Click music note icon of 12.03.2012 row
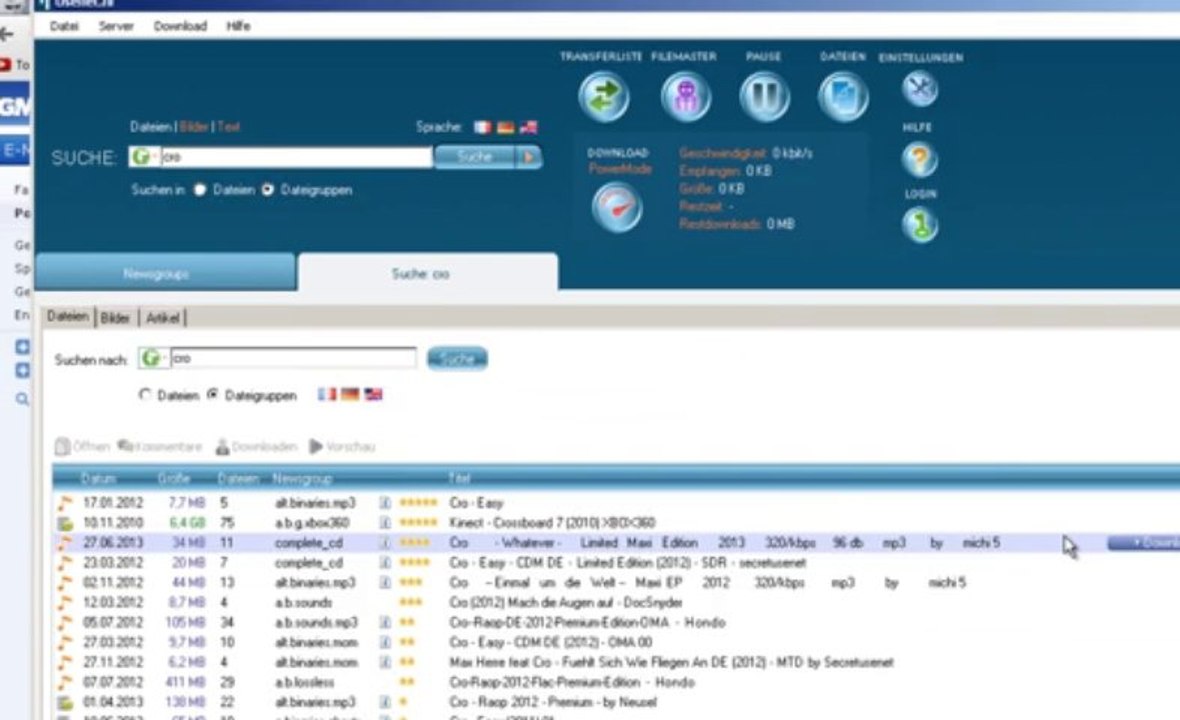The width and height of the screenshot is (1180, 720). coord(65,603)
